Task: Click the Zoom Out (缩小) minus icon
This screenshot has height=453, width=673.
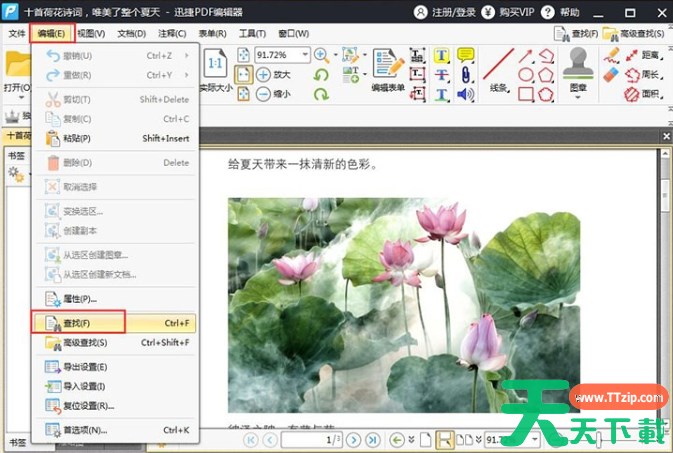Action: coord(264,94)
